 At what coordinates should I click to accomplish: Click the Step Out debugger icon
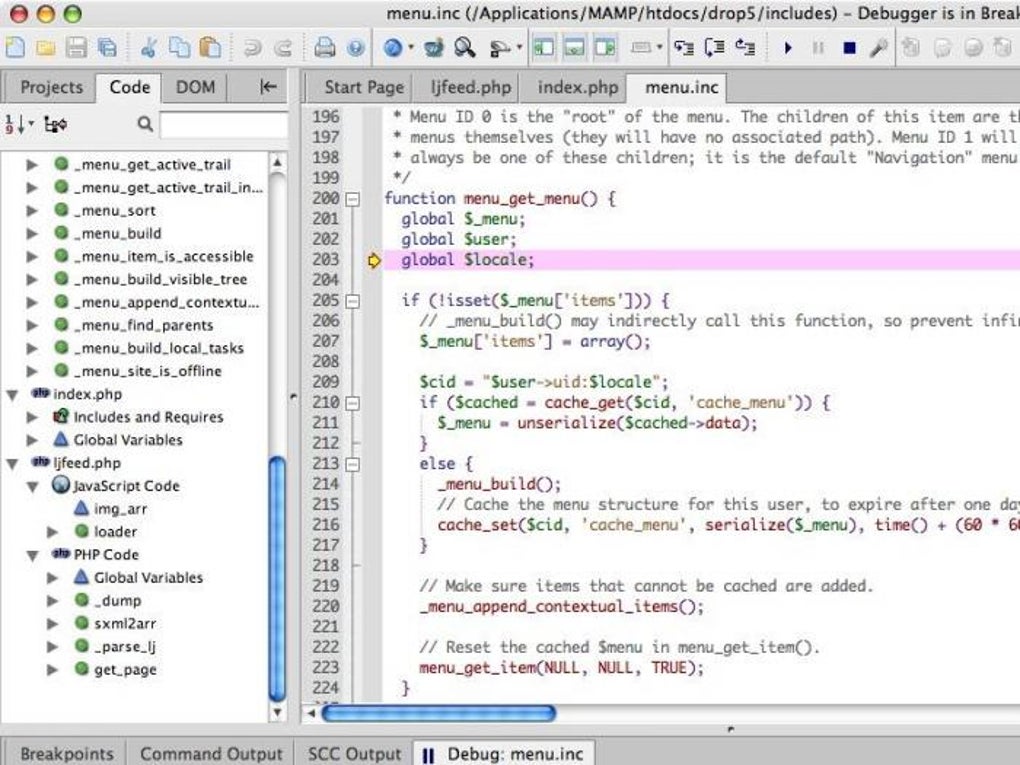click(744, 47)
